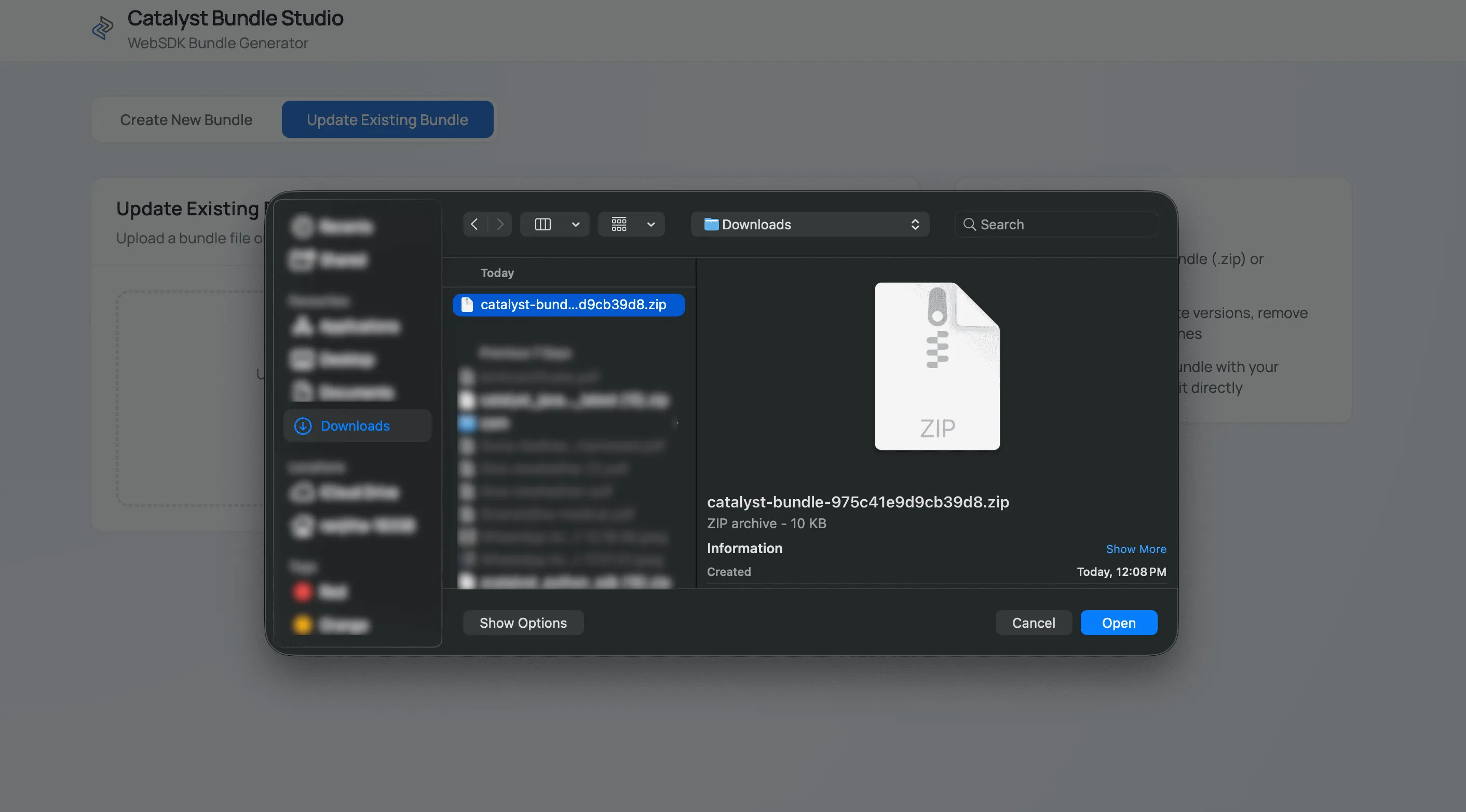
Task: Click the magnifier icon in Search field
Action: (969, 224)
